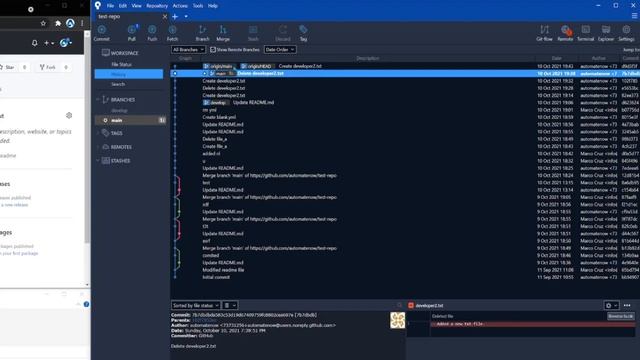Screen dimensions: 640x360
Task: Click the Parents commit hash link
Action: pyautogui.click(x=204, y=320)
